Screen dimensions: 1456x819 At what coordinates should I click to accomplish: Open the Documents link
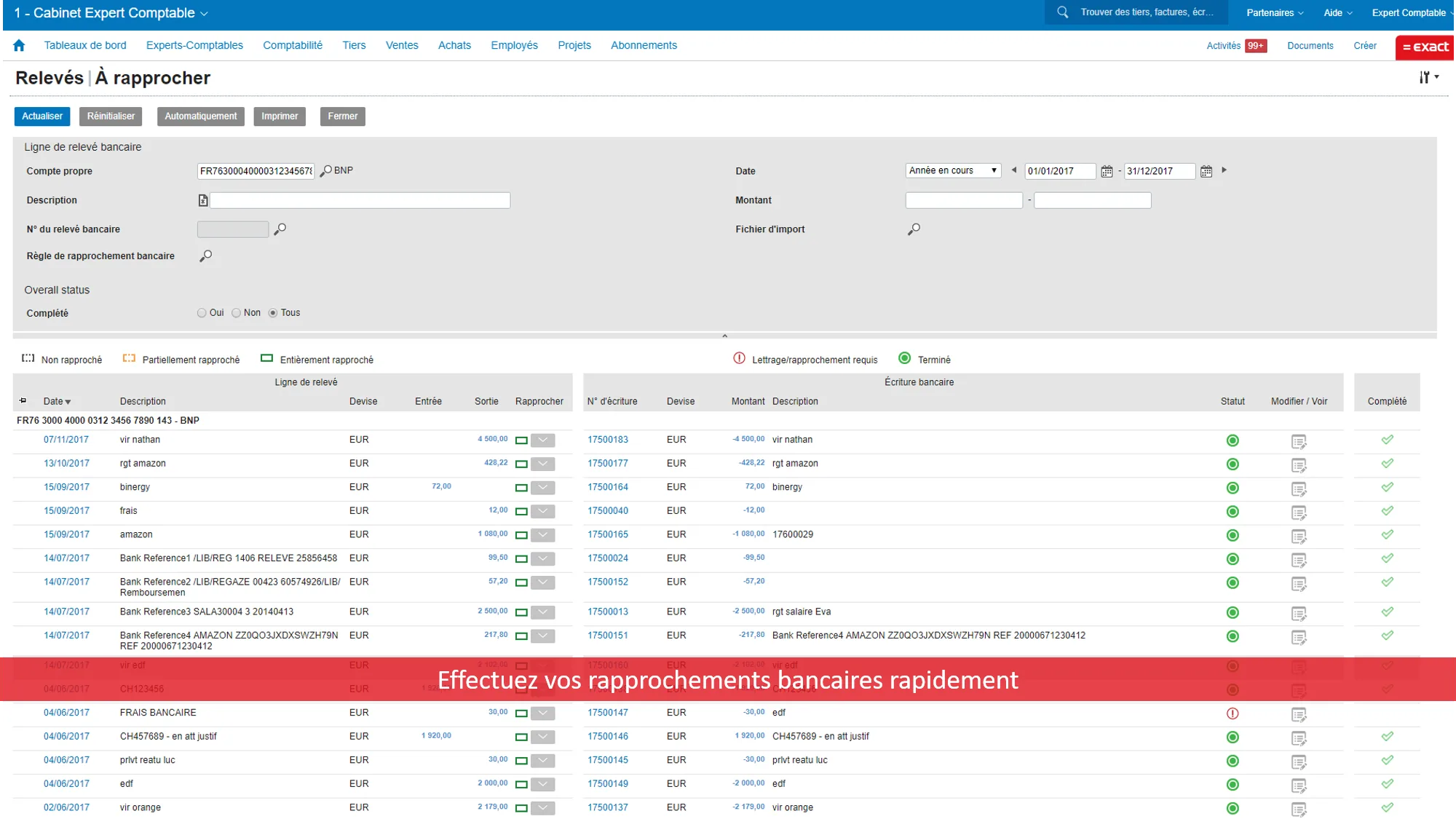pos(1310,46)
